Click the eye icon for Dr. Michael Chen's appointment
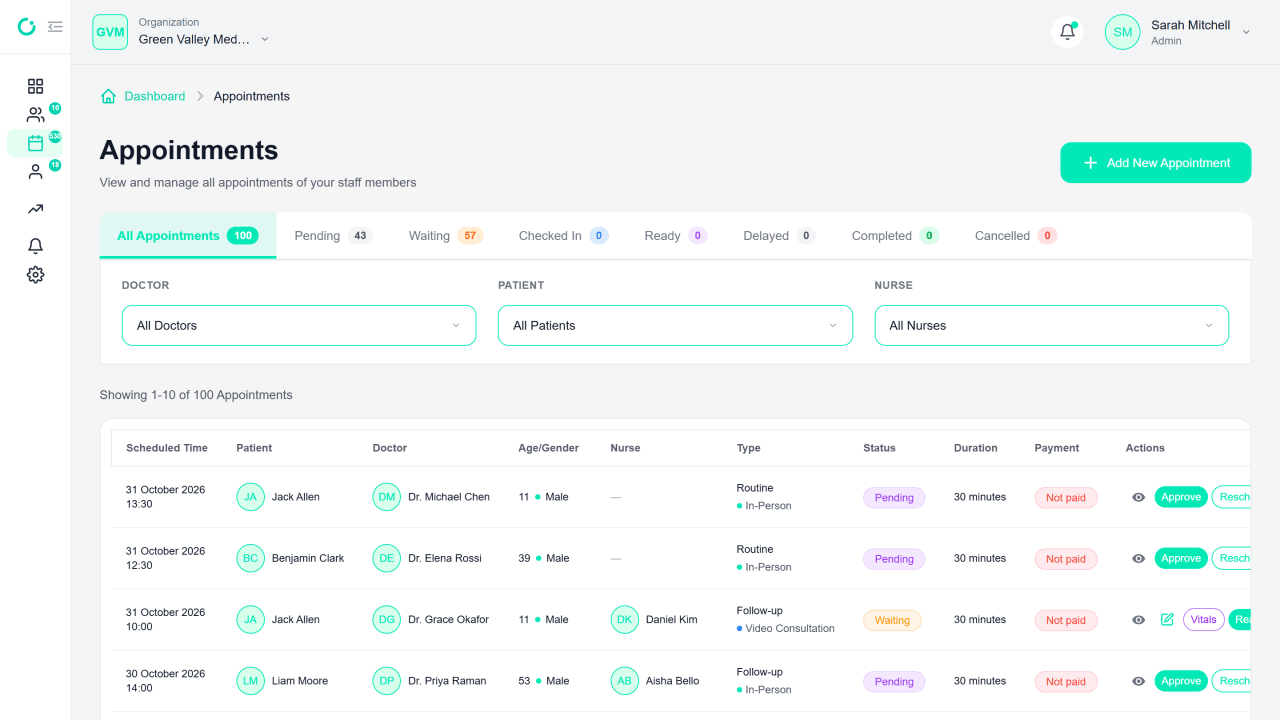The image size is (1280, 720). click(x=1138, y=497)
